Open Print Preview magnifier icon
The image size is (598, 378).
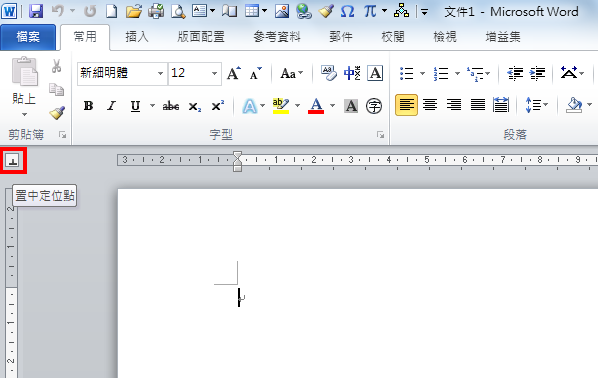click(x=178, y=11)
